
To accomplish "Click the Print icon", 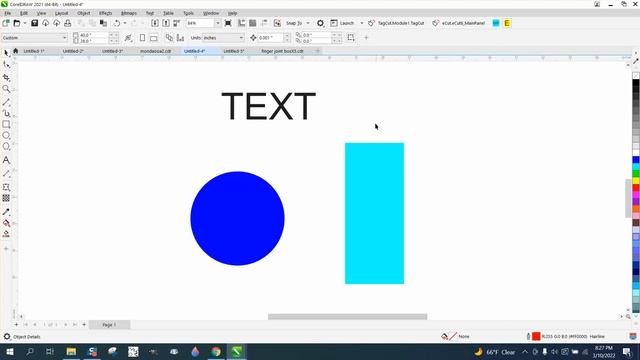I will pyautogui.click(x=68, y=23).
